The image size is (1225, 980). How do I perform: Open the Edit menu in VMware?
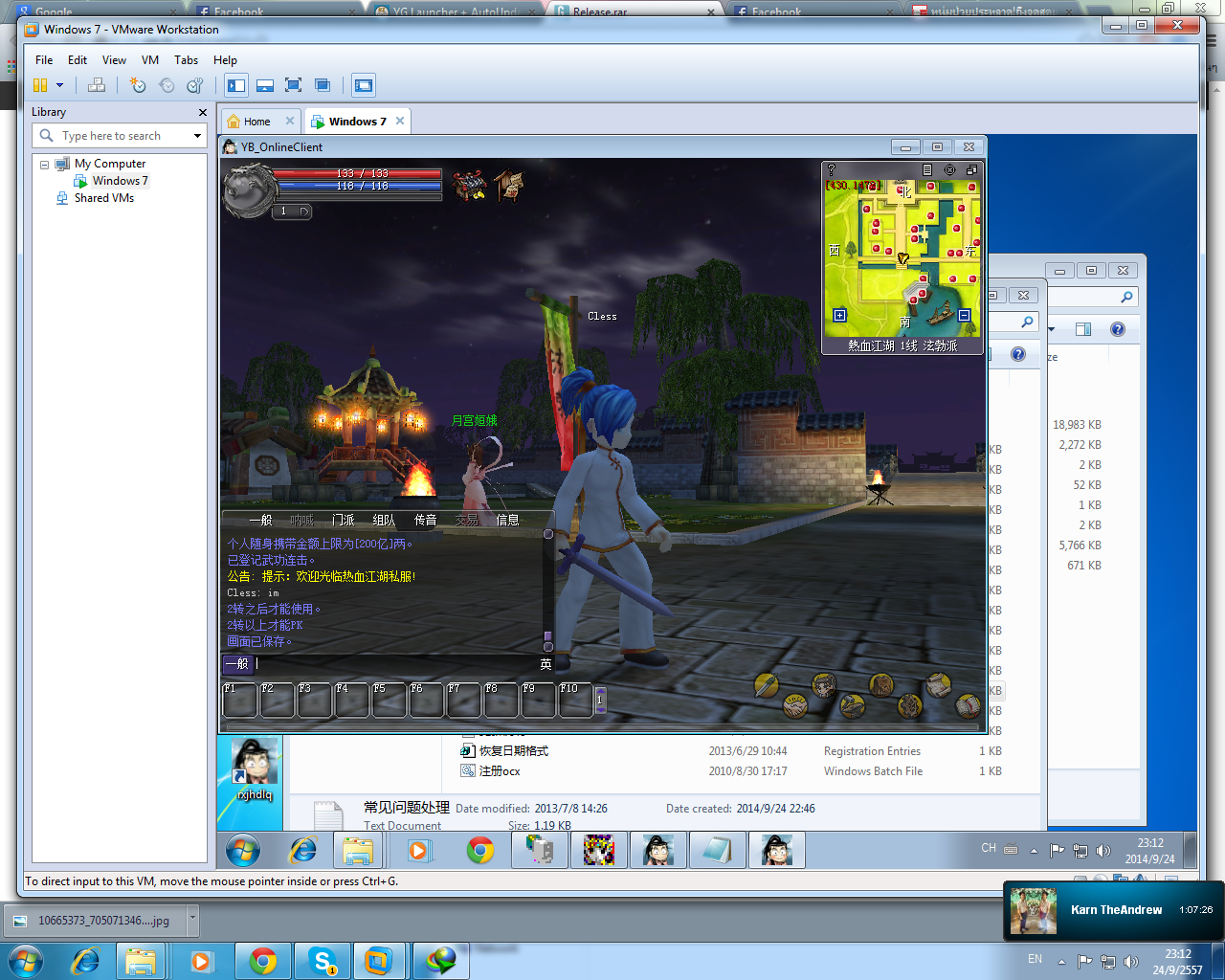pos(78,59)
